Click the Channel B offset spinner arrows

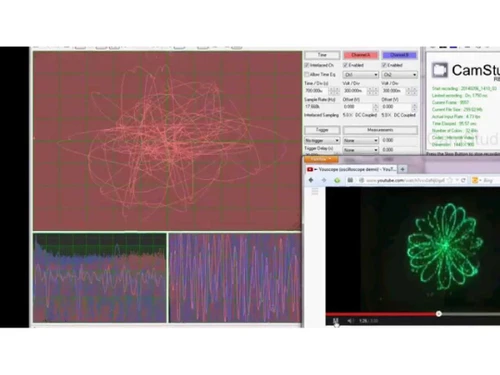tap(414, 107)
